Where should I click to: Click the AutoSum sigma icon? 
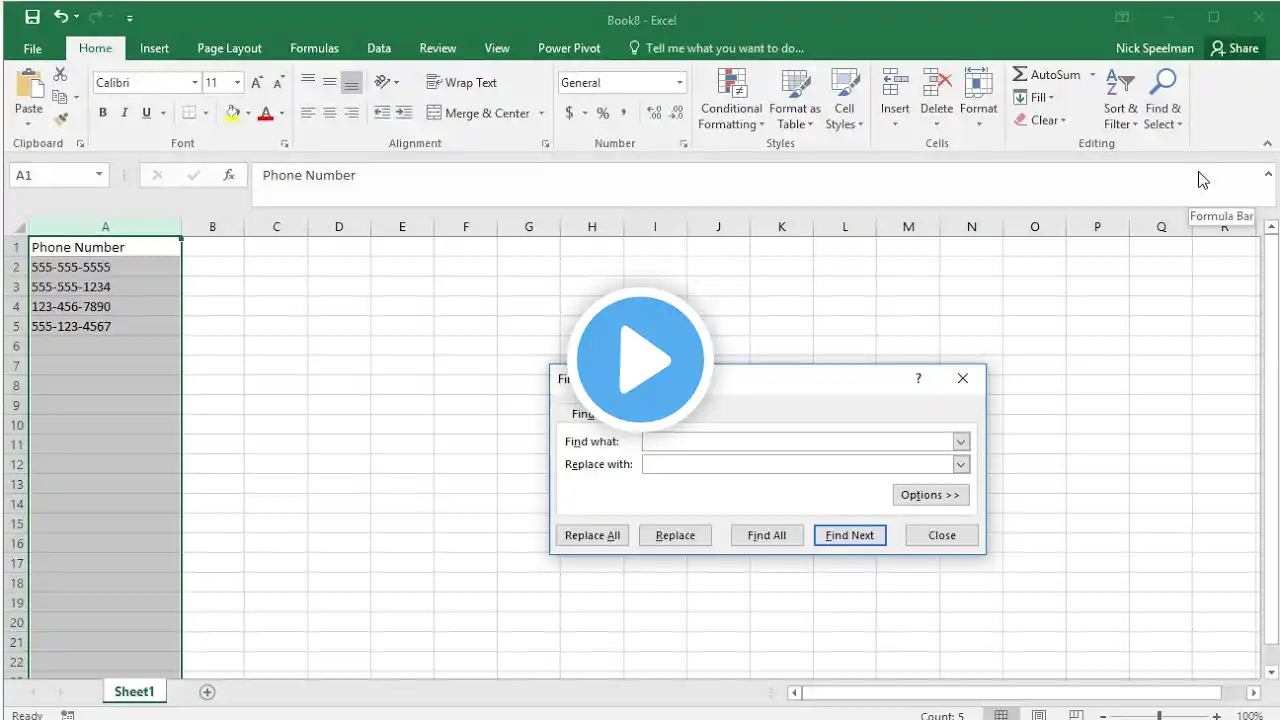point(1020,75)
